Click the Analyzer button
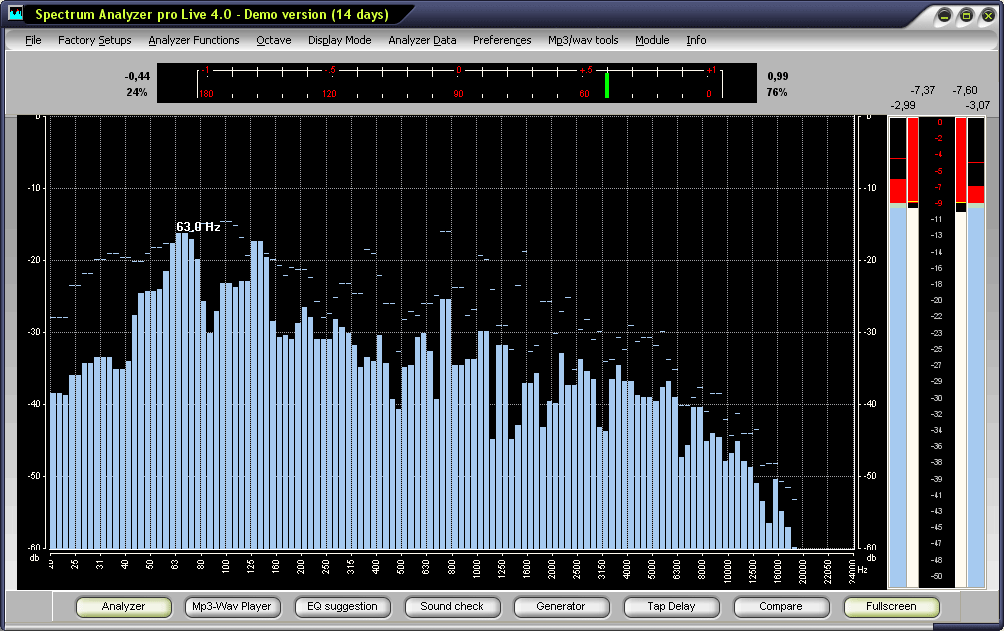Viewport: 1004px width, 631px height. coord(124,607)
